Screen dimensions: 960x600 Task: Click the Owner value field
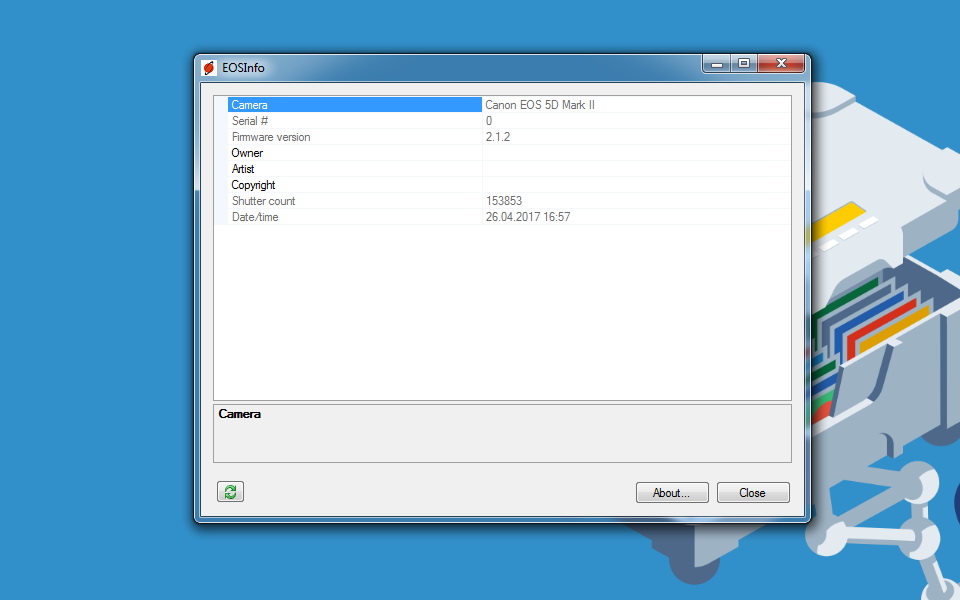[x=635, y=153]
